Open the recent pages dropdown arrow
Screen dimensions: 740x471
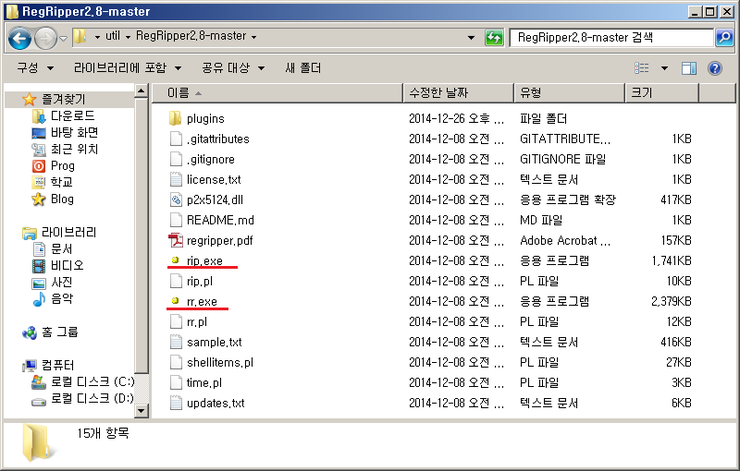pyautogui.click(x=63, y=38)
